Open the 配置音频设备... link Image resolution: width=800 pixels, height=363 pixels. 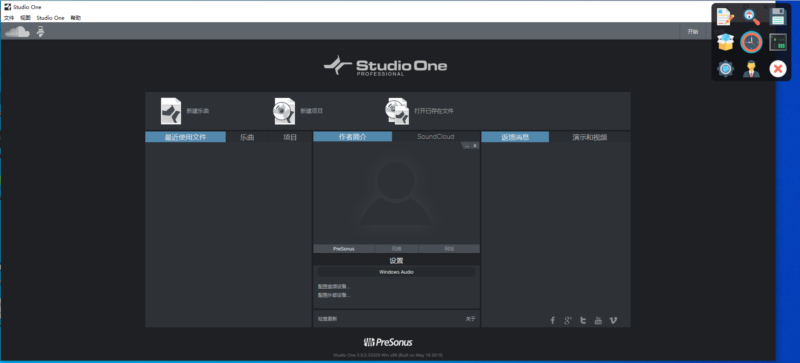(334, 286)
